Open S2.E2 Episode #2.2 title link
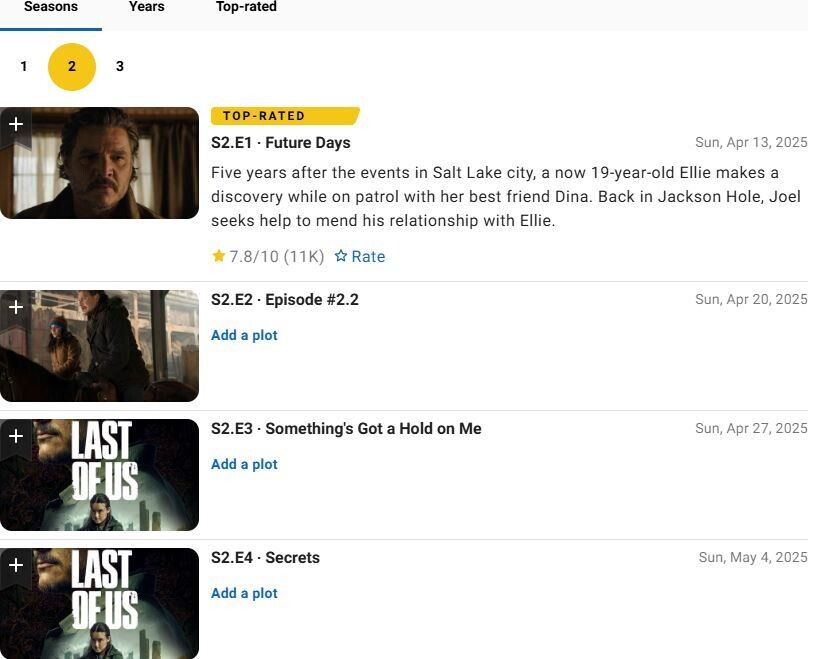 click(x=285, y=300)
